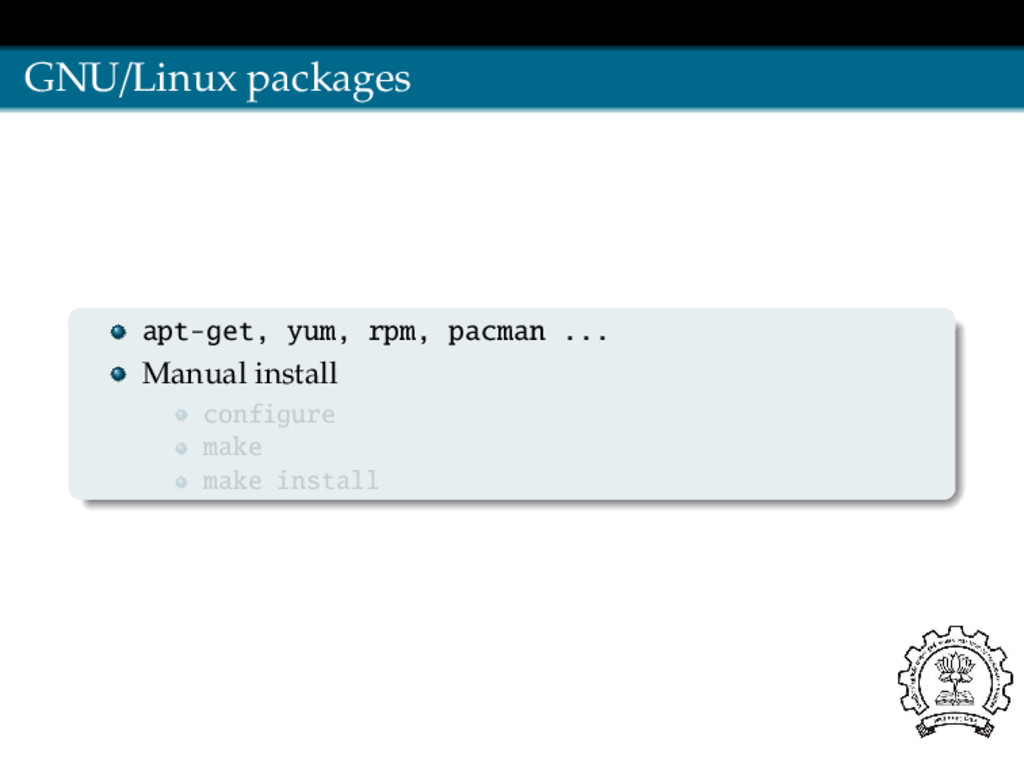Click the bullet beside Manual install

pyautogui.click(x=118, y=374)
